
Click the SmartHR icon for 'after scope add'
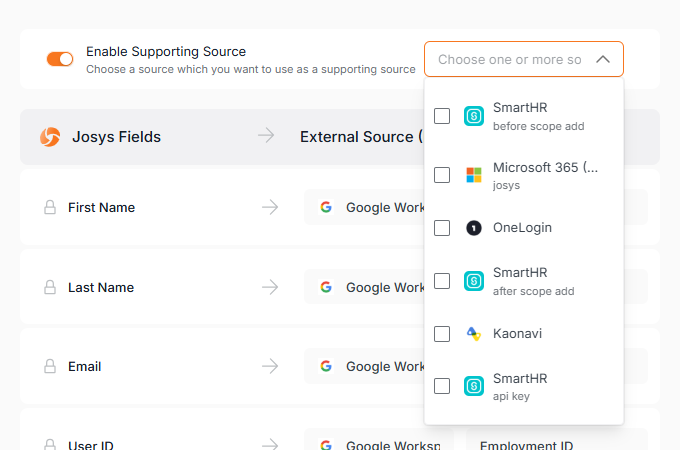click(474, 281)
